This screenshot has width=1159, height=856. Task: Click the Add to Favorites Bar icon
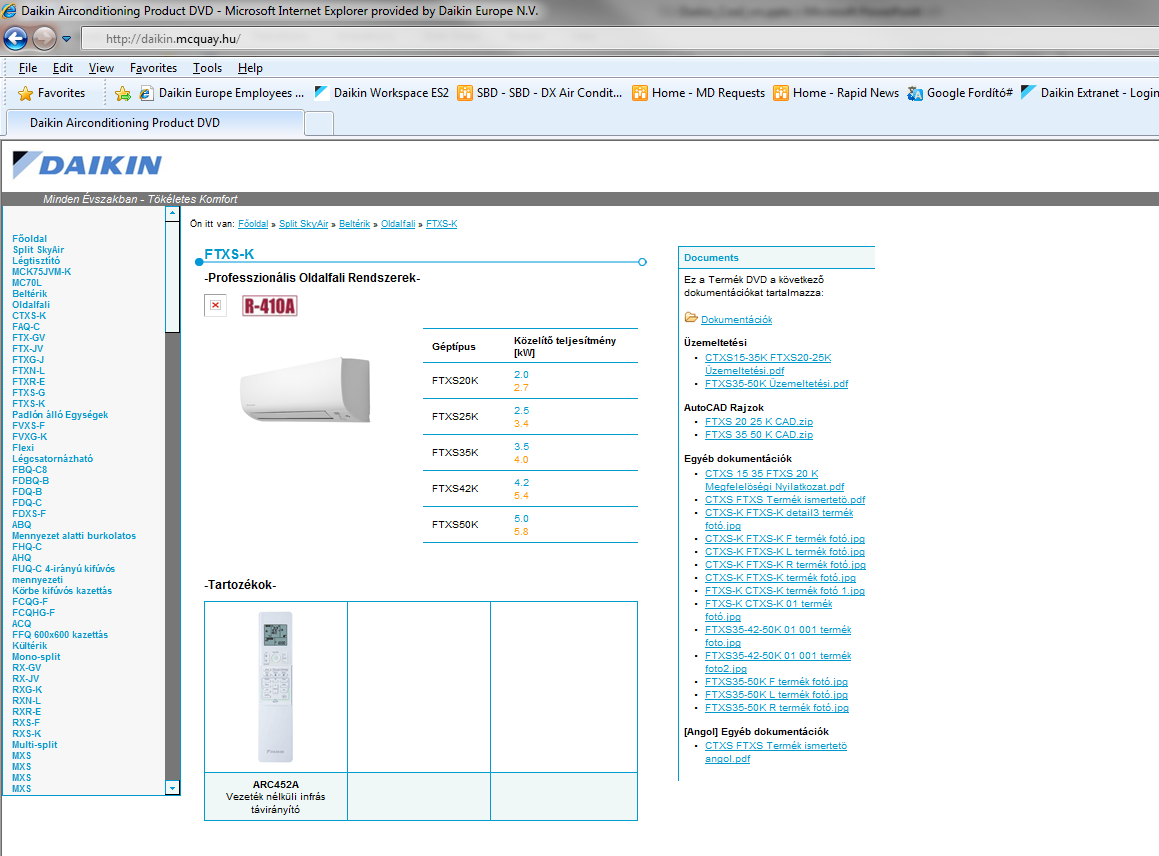(x=123, y=93)
